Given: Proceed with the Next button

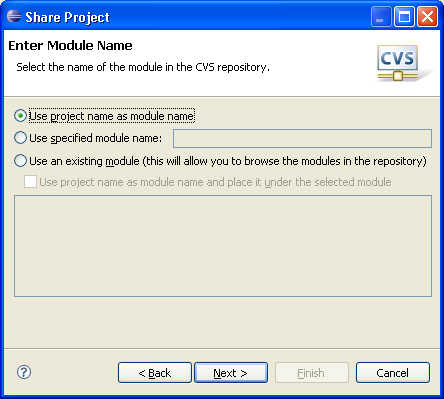Looking at the screenshot, I should click(x=231, y=373).
